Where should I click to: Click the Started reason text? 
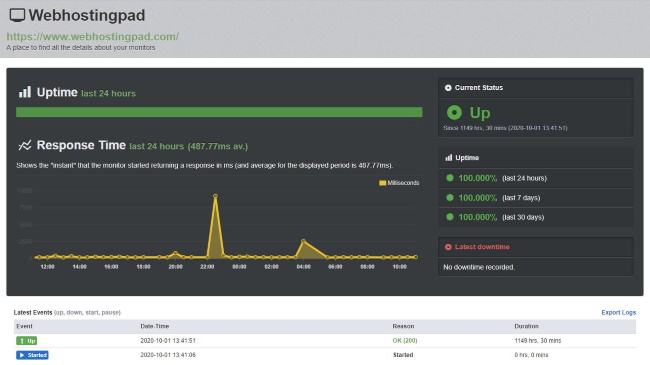coord(403,355)
